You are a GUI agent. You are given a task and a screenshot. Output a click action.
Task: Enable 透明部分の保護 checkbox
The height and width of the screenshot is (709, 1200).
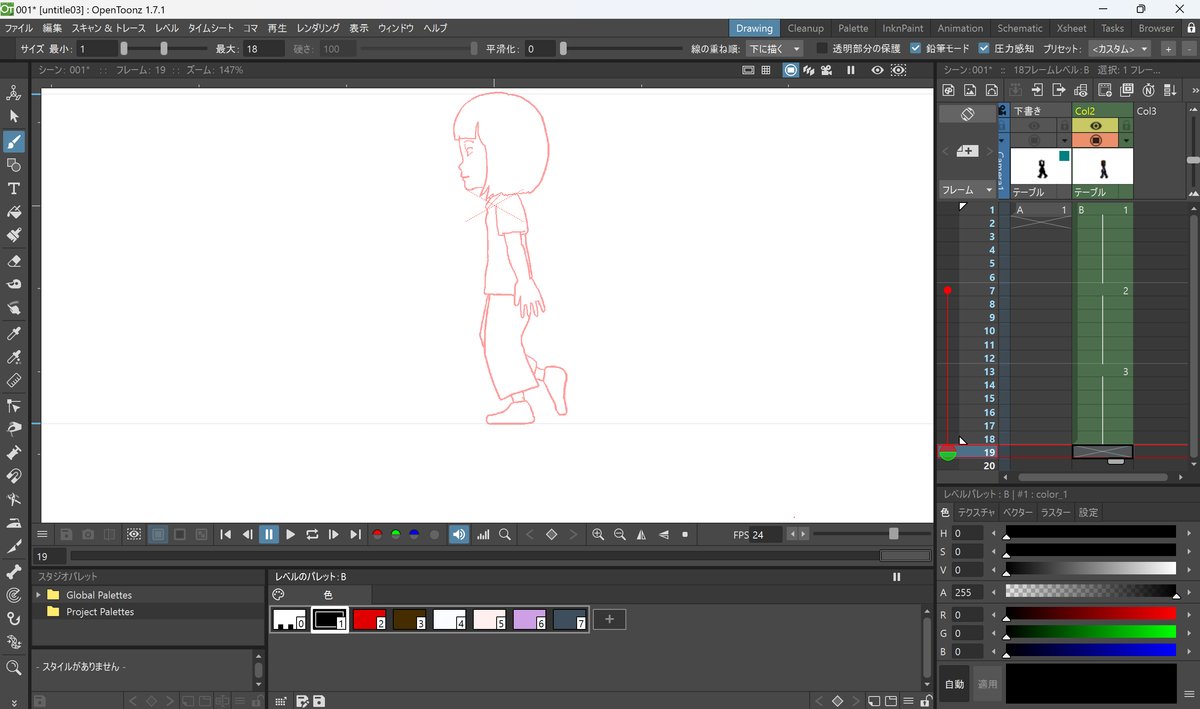point(822,48)
